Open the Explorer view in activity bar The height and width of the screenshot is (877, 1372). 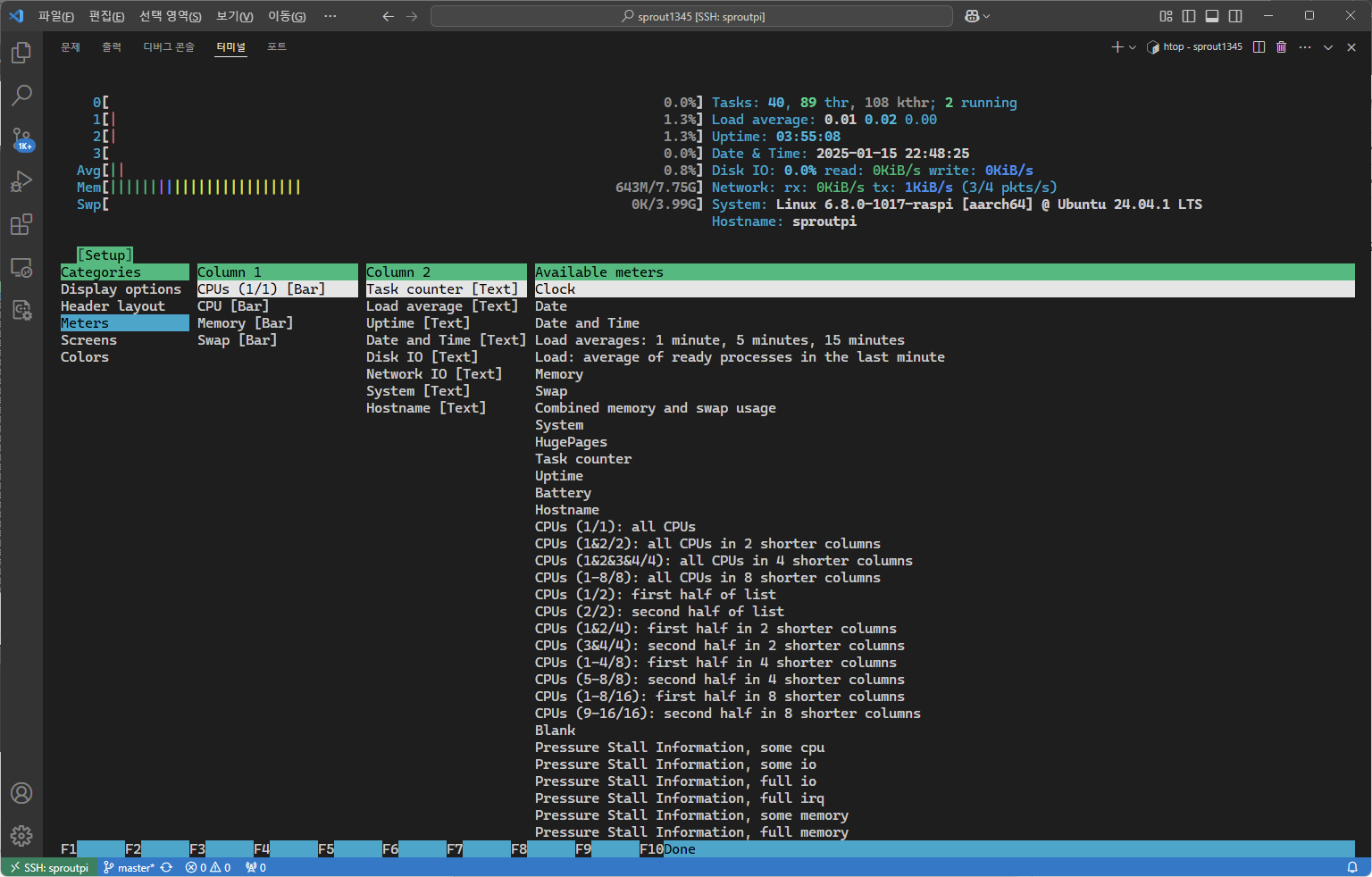[21, 53]
